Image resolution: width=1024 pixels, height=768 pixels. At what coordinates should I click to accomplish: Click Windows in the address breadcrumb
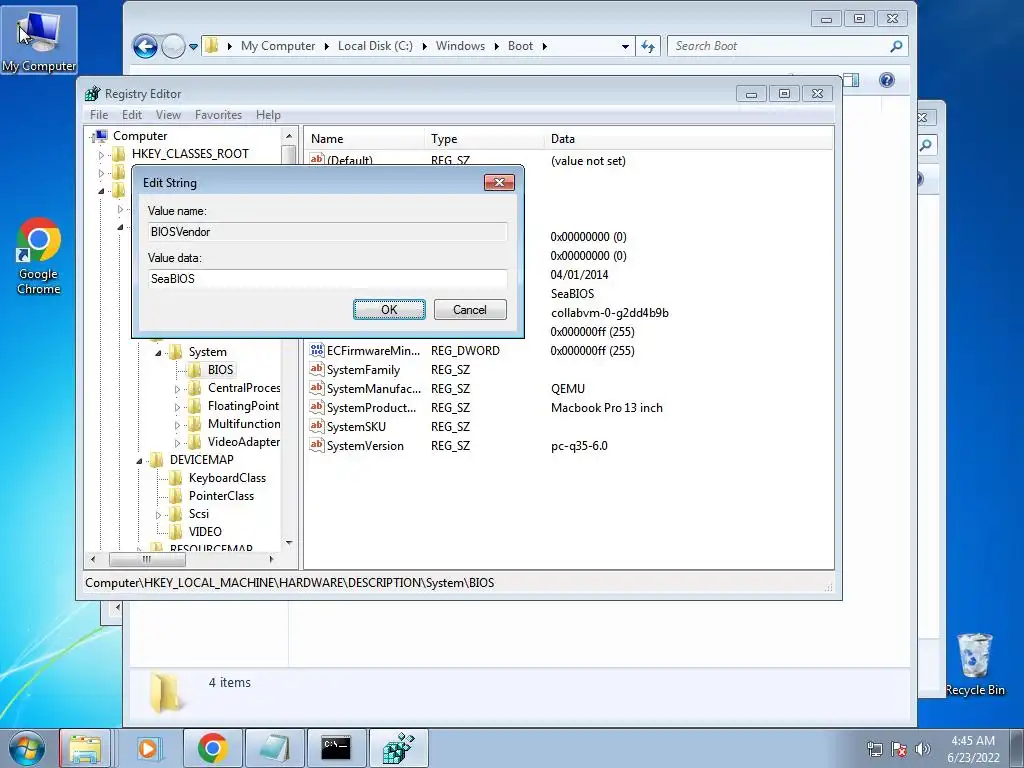click(x=460, y=46)
